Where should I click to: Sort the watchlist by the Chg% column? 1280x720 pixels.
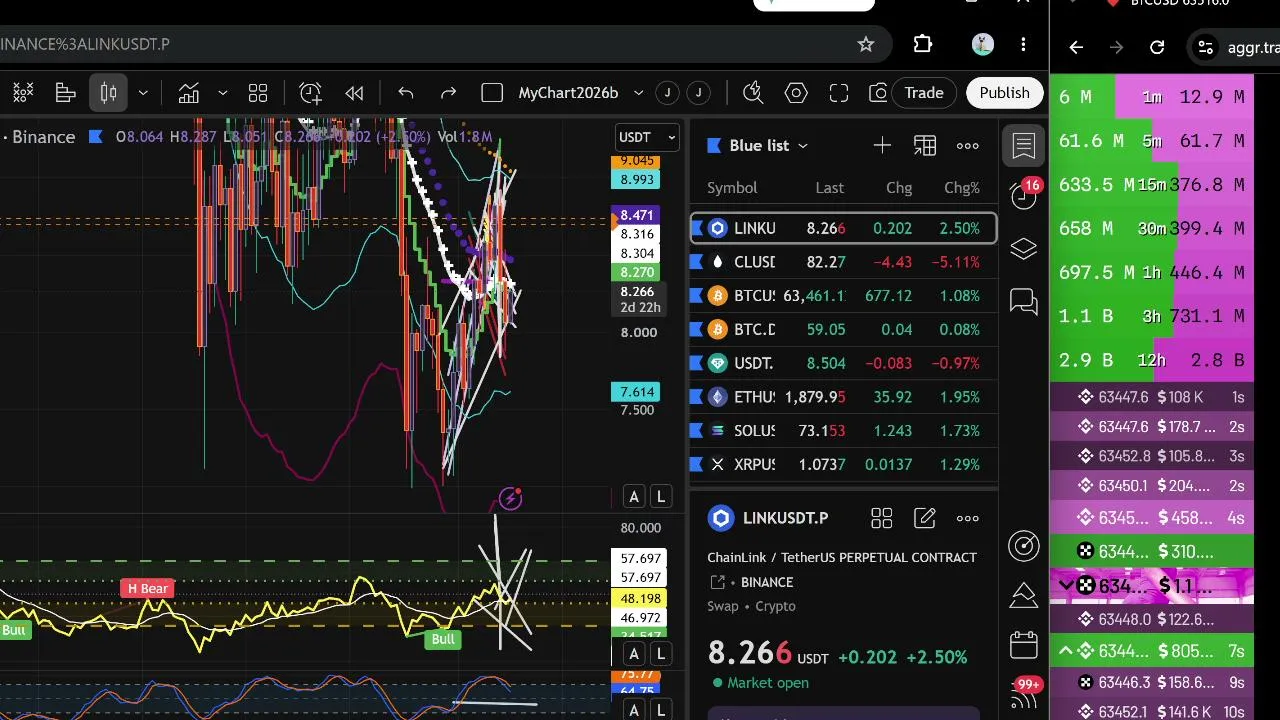962,188
